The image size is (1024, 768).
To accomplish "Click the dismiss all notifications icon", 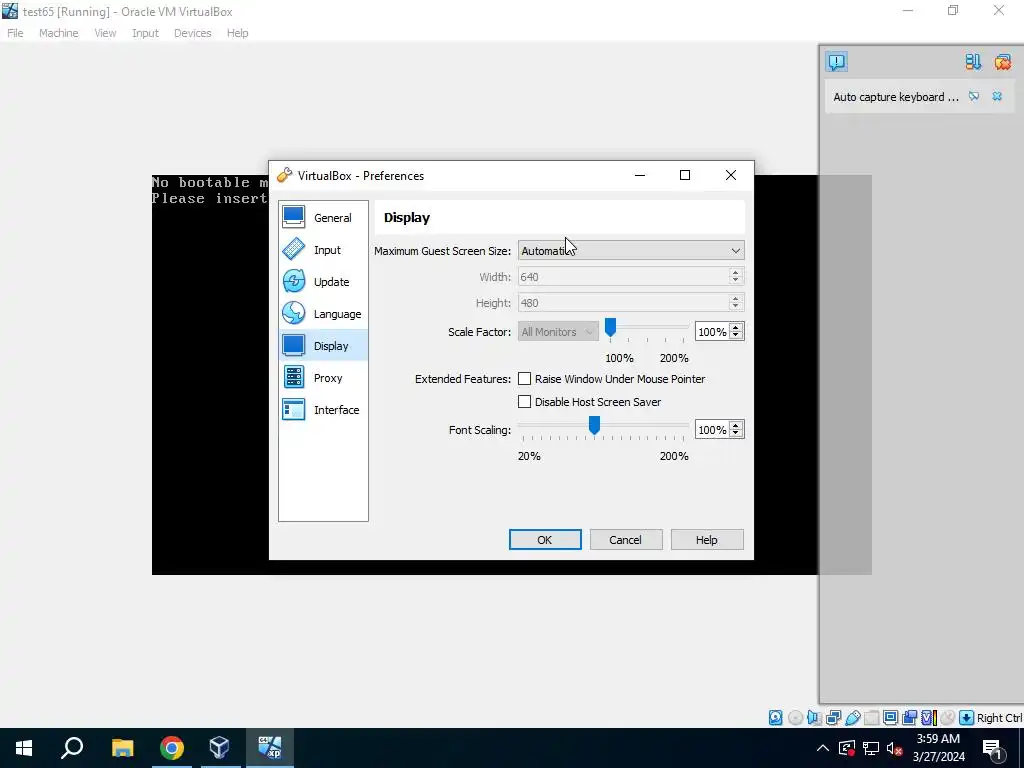I will tap(1002, 62).
